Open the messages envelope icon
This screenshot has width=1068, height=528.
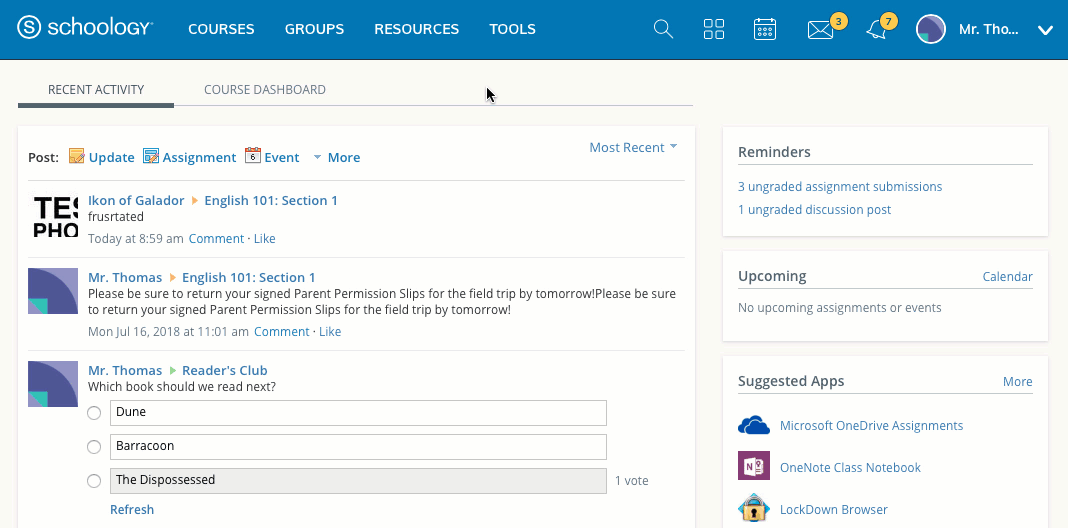(820, 30)
